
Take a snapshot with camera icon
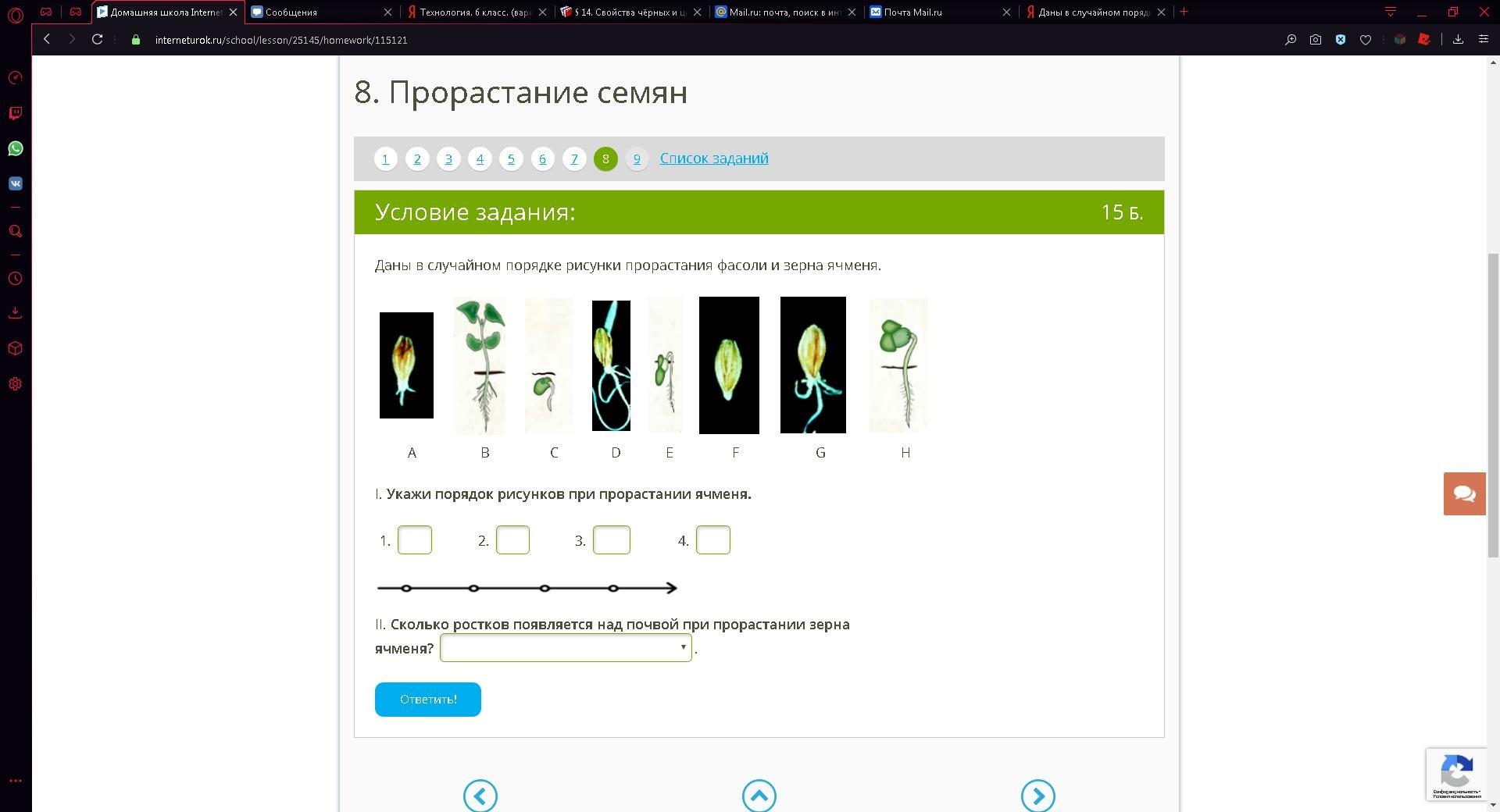1316,40
